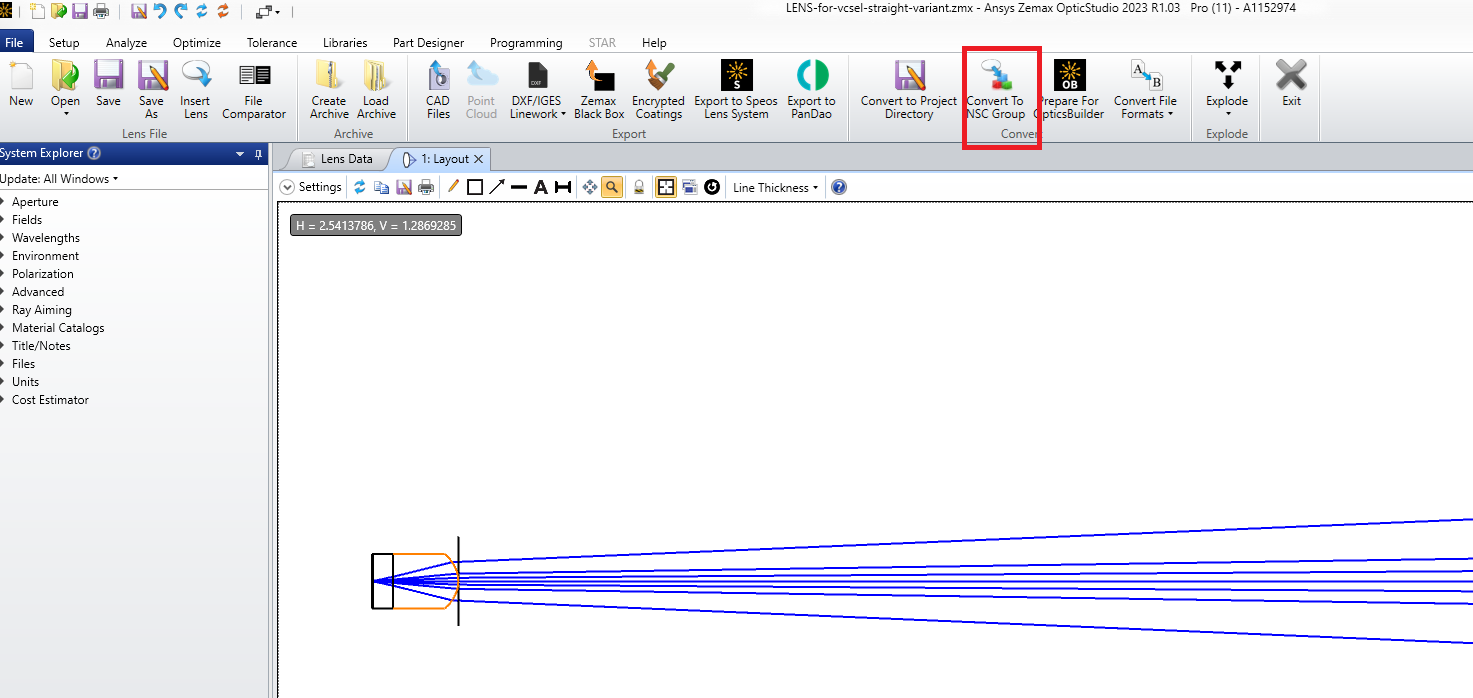Click Prepare For OpticsBuilder
This screenshot has width=1473, height=698.
click(x=1070, y=90)
